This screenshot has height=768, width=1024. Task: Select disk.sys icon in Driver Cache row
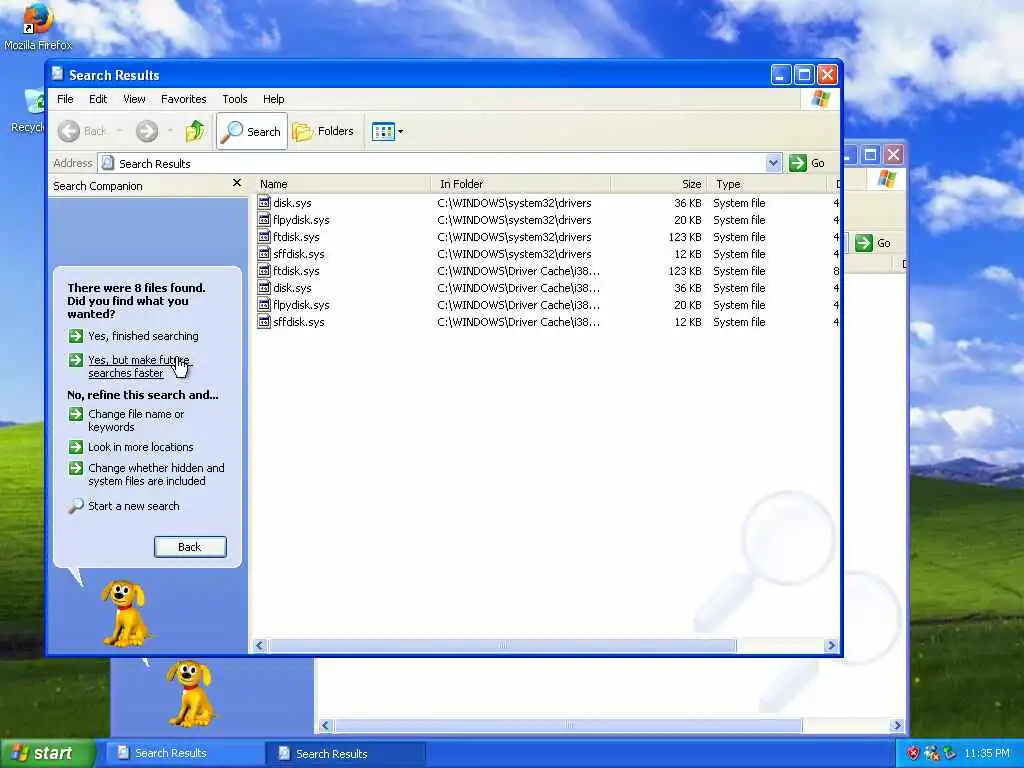click(264, 287)
